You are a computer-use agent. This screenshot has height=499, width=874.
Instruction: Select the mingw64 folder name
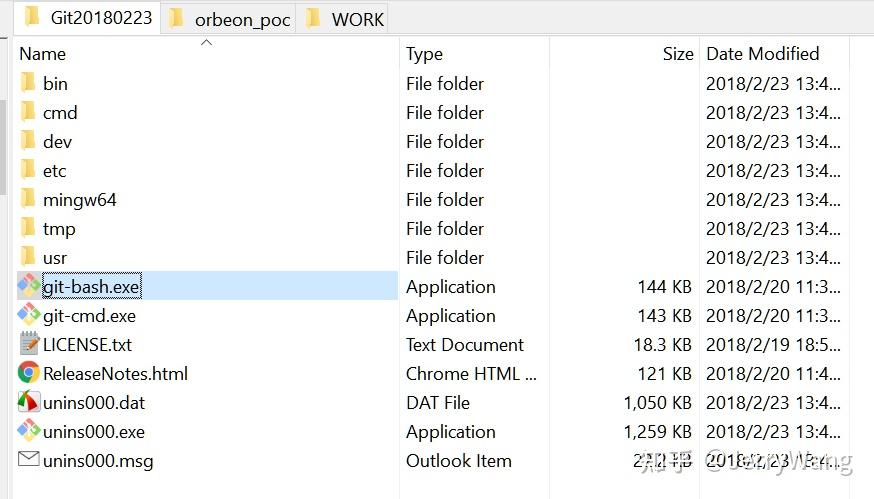point(80,200)
